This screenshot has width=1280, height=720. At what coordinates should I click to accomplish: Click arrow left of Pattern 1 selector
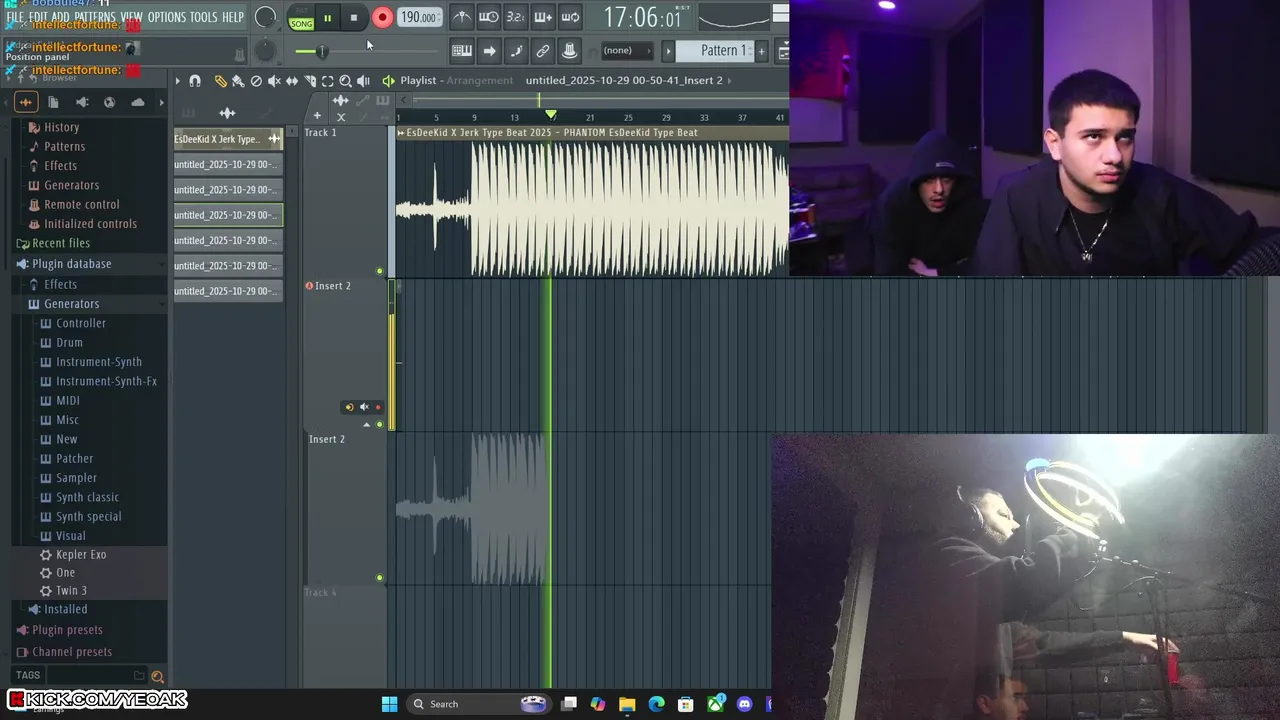coord(668,51)
